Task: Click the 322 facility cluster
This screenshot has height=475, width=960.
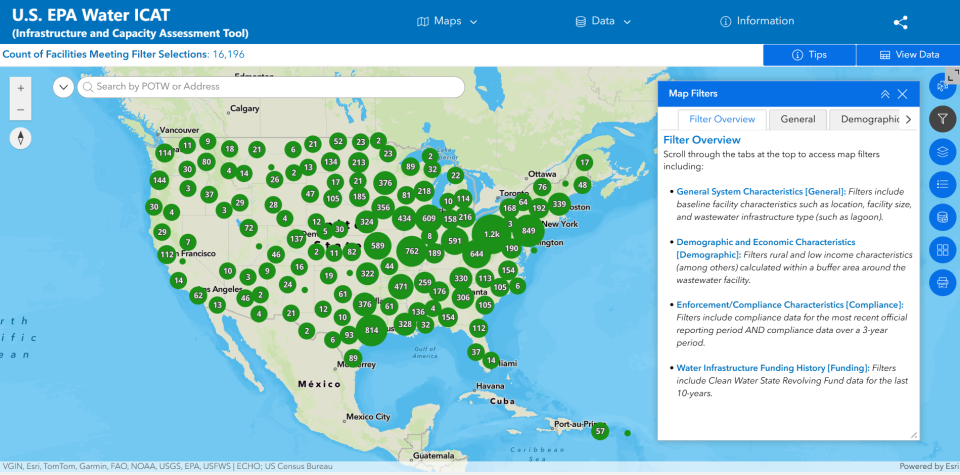Action: tap(367, 274)
